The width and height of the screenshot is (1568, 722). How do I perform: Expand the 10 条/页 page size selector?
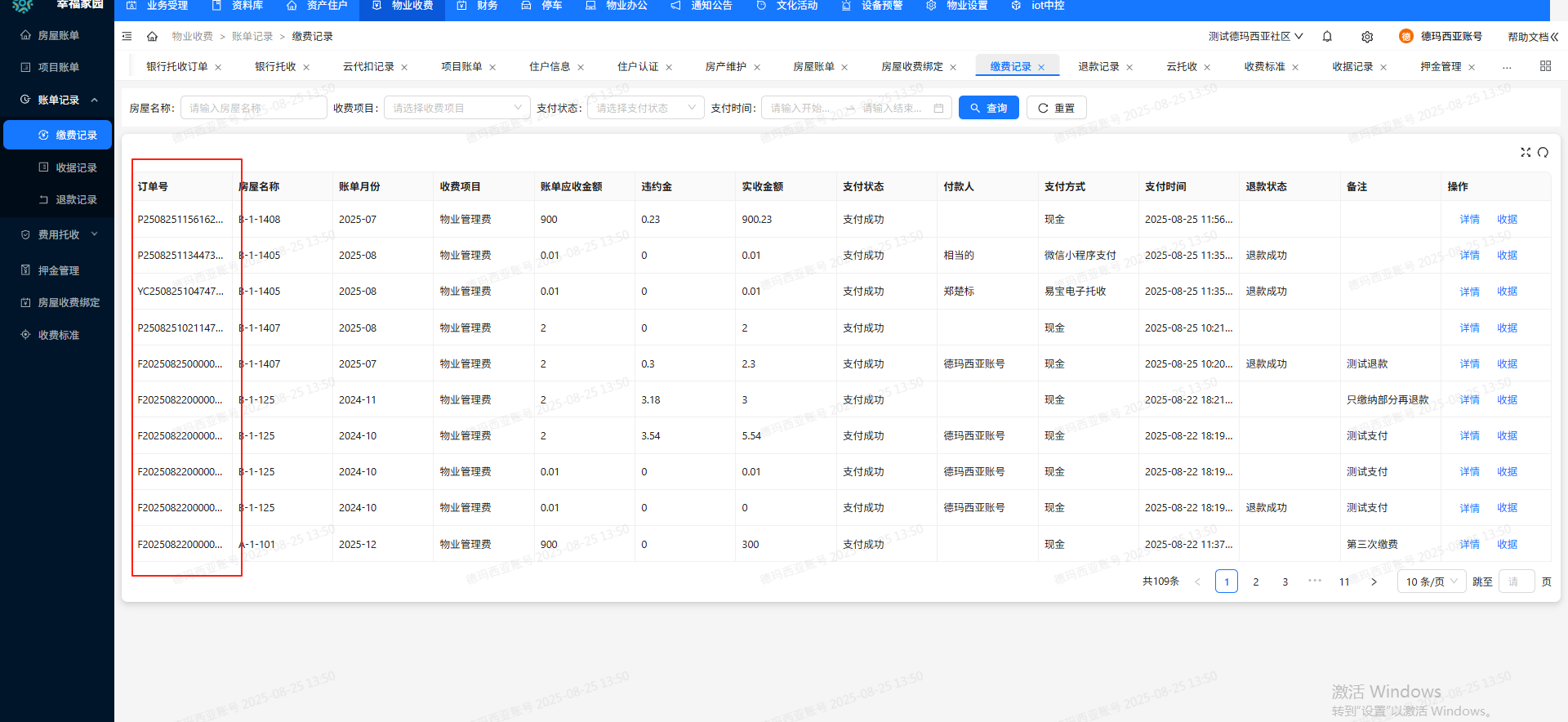(x=1432, y=582)
